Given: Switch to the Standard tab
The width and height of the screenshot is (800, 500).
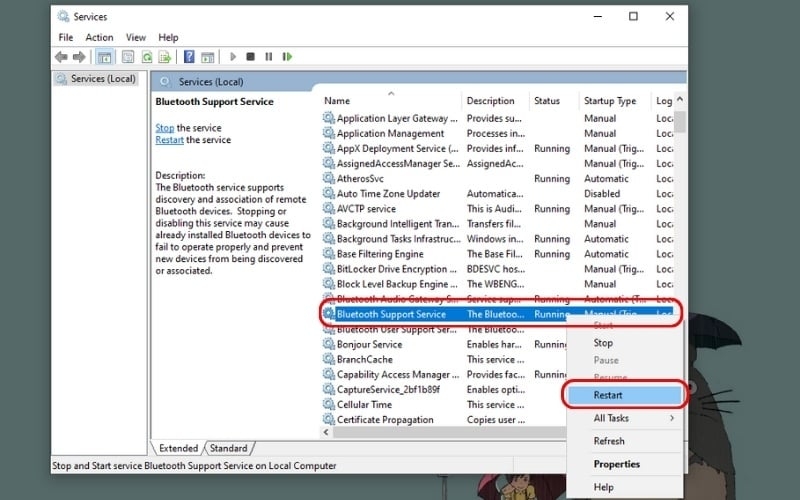Looking at the screenshot, I should pos(229,448).
